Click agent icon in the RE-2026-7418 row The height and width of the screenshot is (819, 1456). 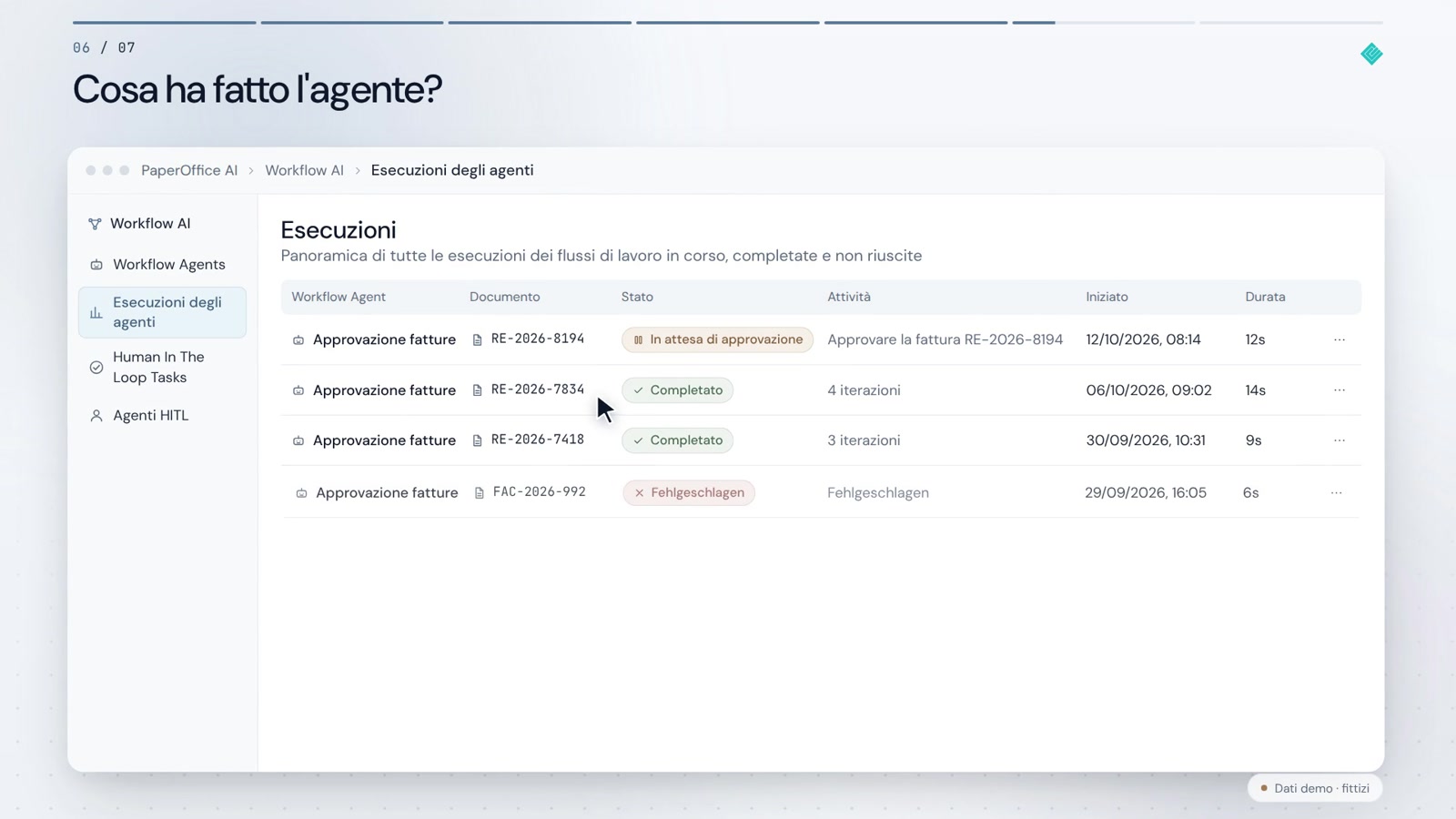point(298,440)
